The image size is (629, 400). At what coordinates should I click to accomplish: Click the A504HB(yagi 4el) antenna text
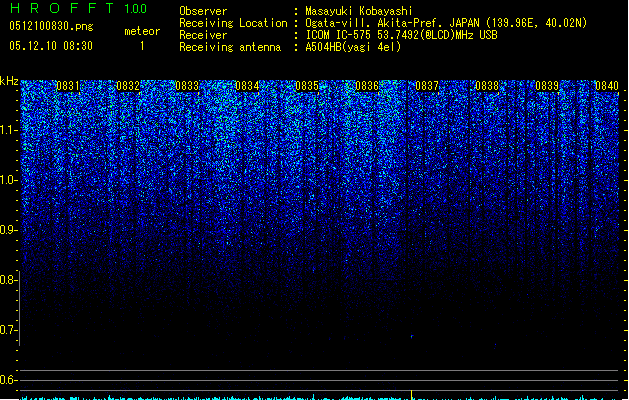[353, 47]
